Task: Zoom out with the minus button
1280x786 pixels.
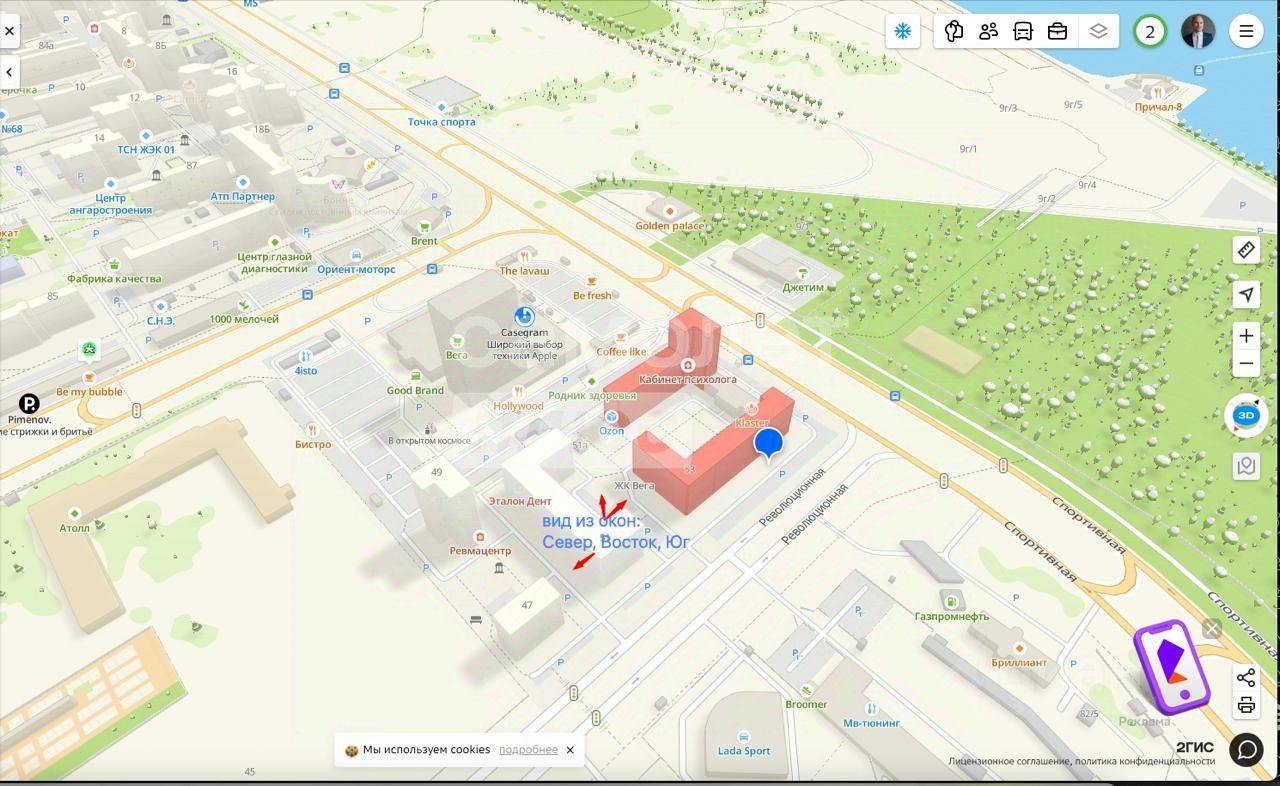Action: [x=1246, y=364]
